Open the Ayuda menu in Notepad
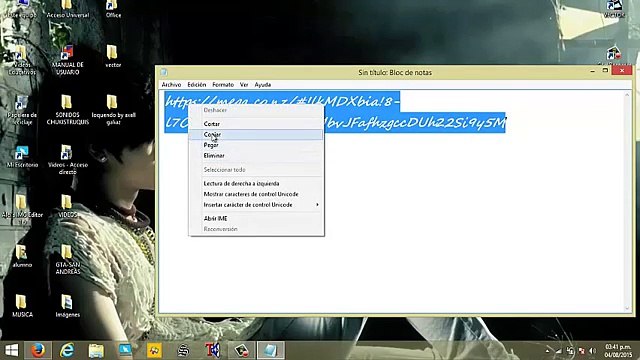 262,84
